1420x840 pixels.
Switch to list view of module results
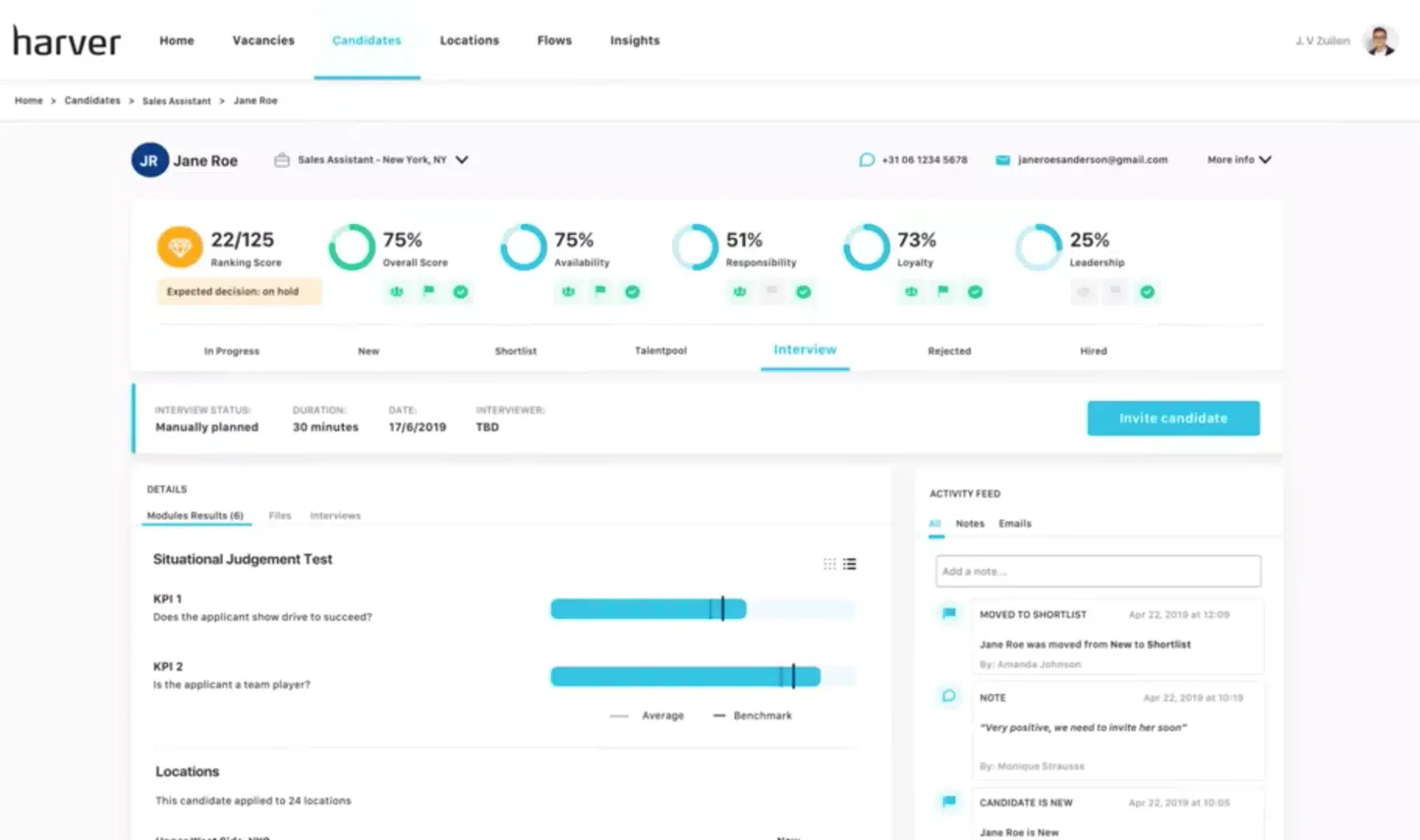(x=850, y=564)
